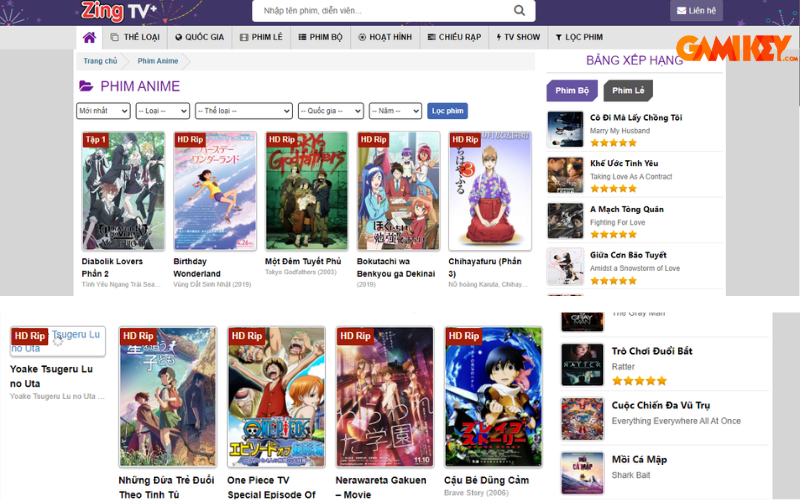
Task: Open the TV SHOW menu
Action: point(518,37)
